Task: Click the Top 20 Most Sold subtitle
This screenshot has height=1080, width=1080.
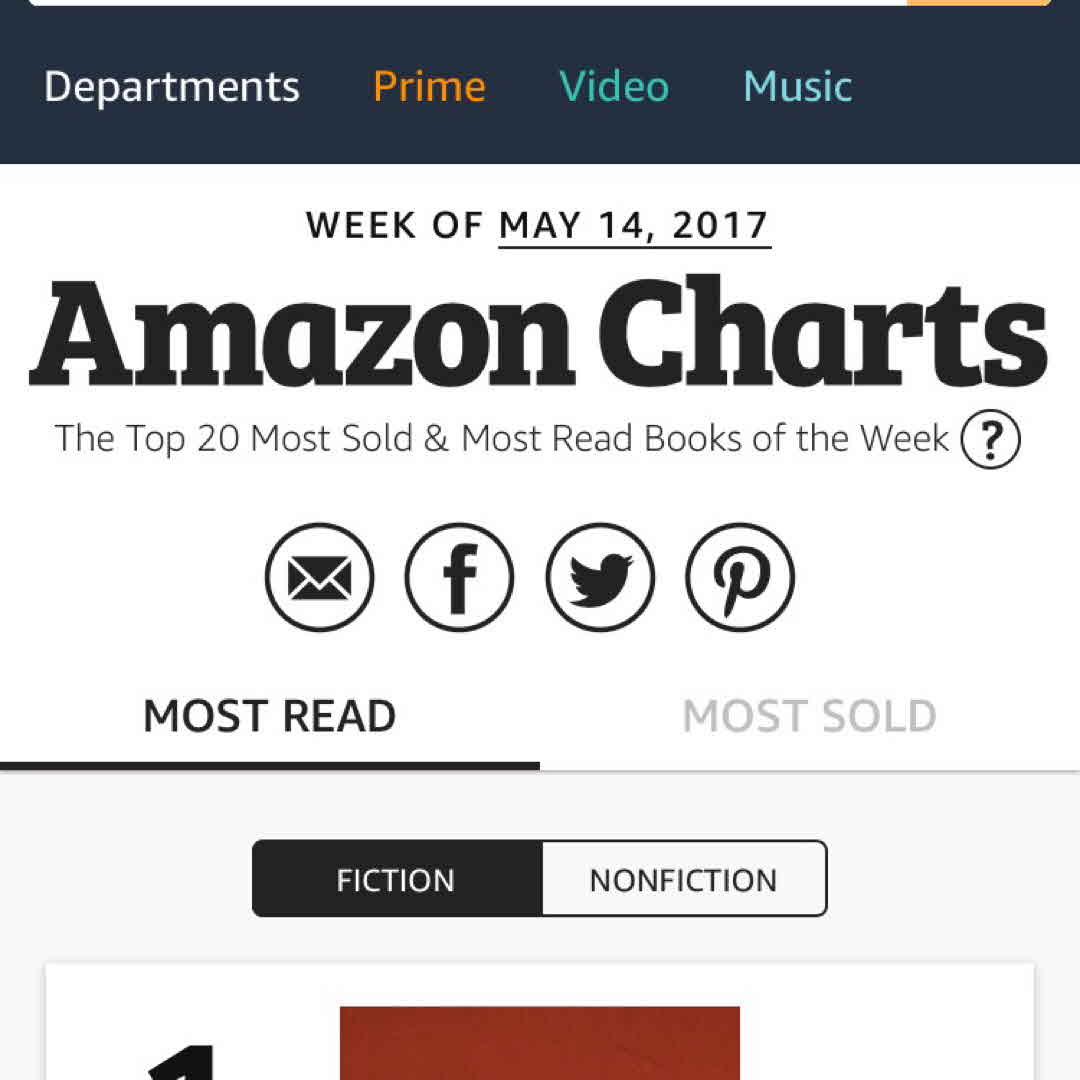Action: coord(502,439)
